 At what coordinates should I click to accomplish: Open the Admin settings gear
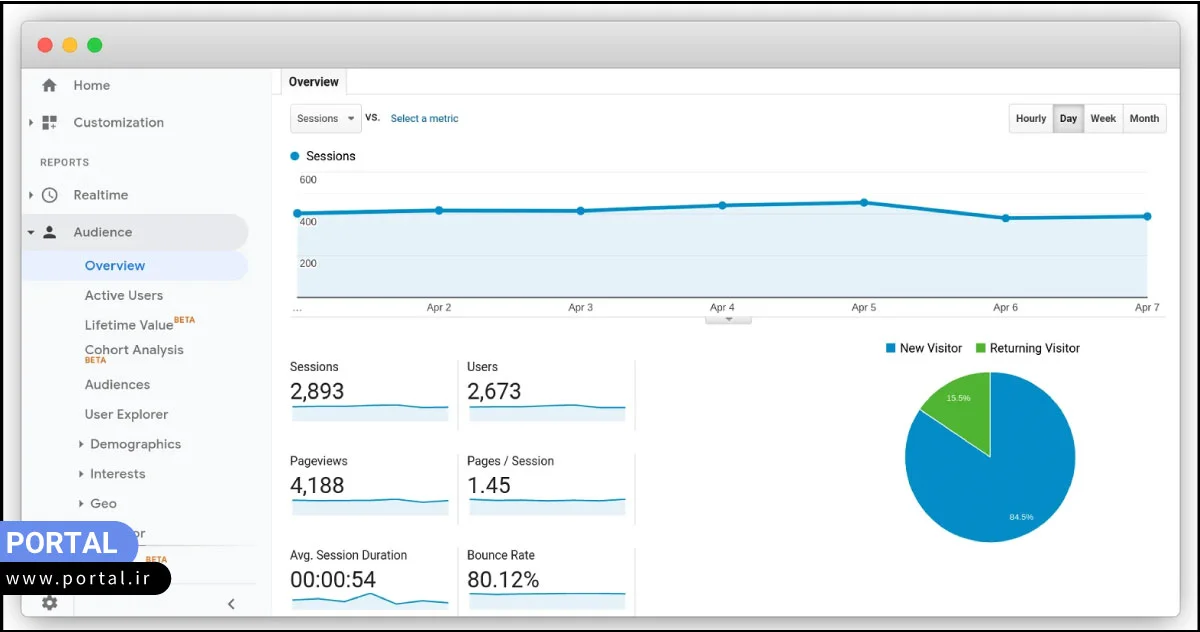click(x=48, y=603)
